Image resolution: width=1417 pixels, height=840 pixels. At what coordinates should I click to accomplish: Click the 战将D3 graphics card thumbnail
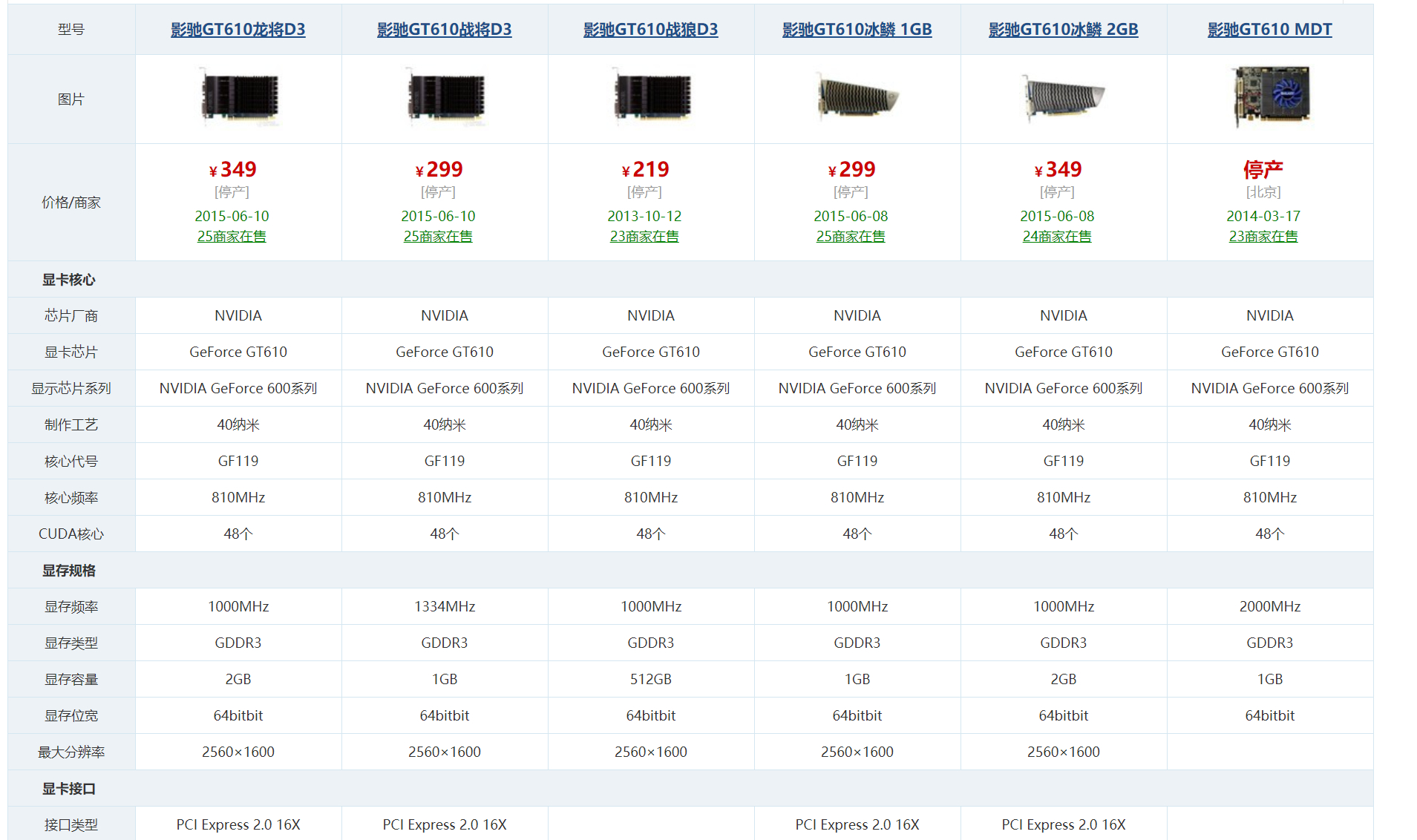[x=445, y=96]
